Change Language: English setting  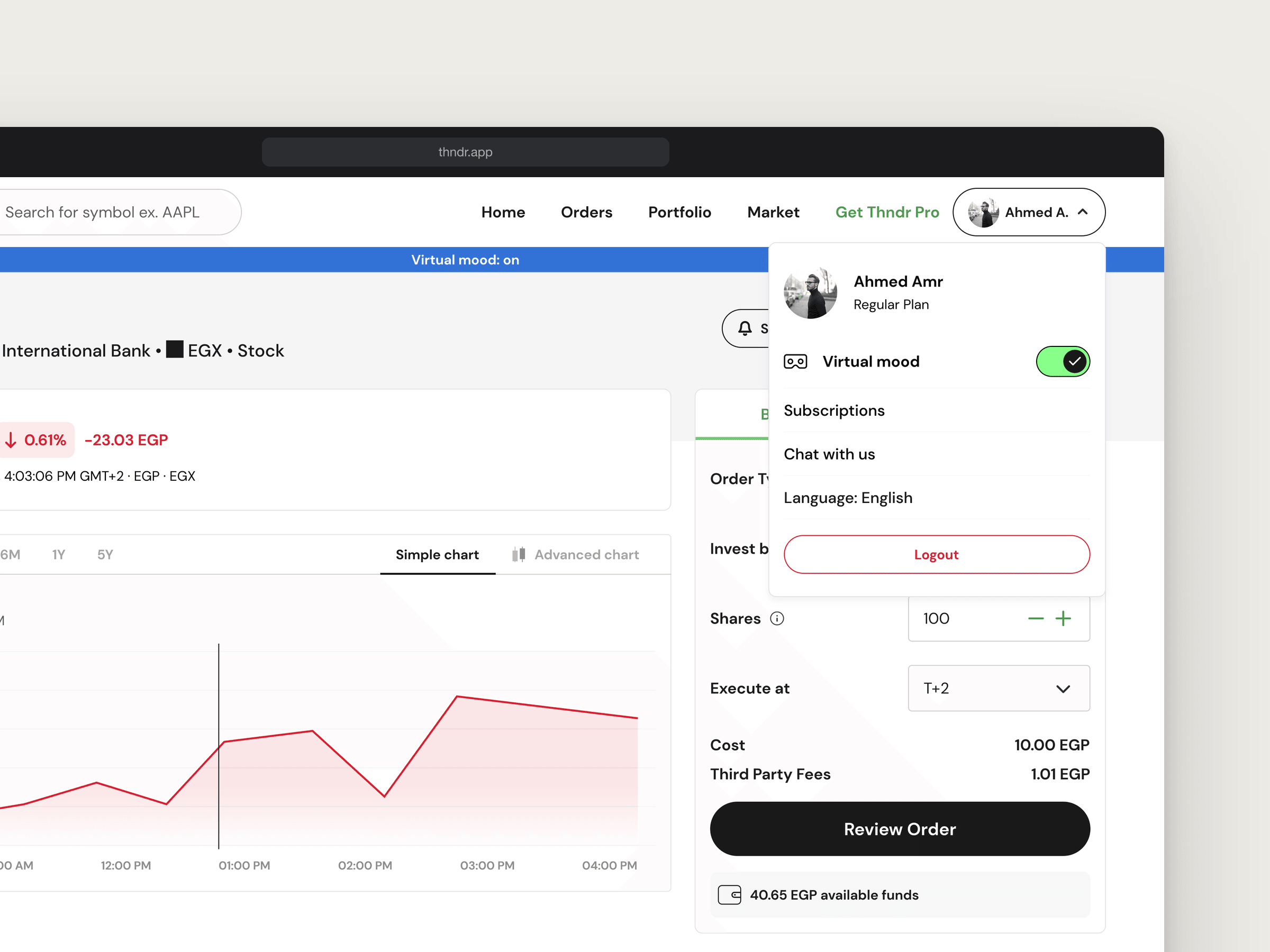click(937, 498)
